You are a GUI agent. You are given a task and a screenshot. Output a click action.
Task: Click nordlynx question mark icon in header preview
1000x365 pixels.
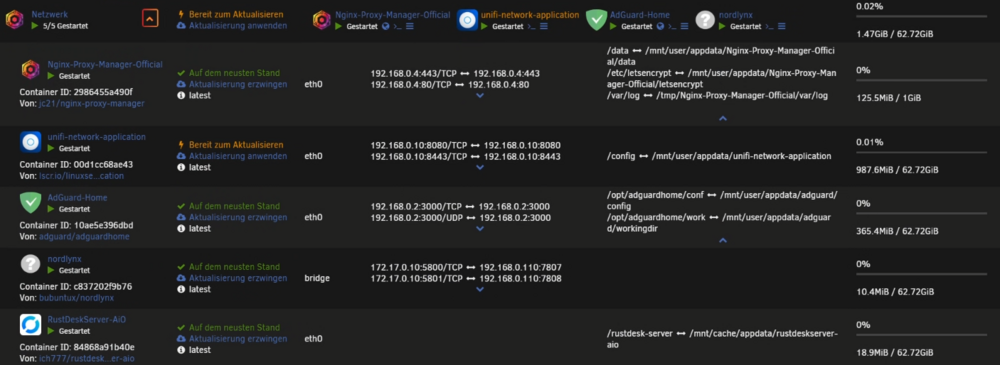(x=705, y=20)
